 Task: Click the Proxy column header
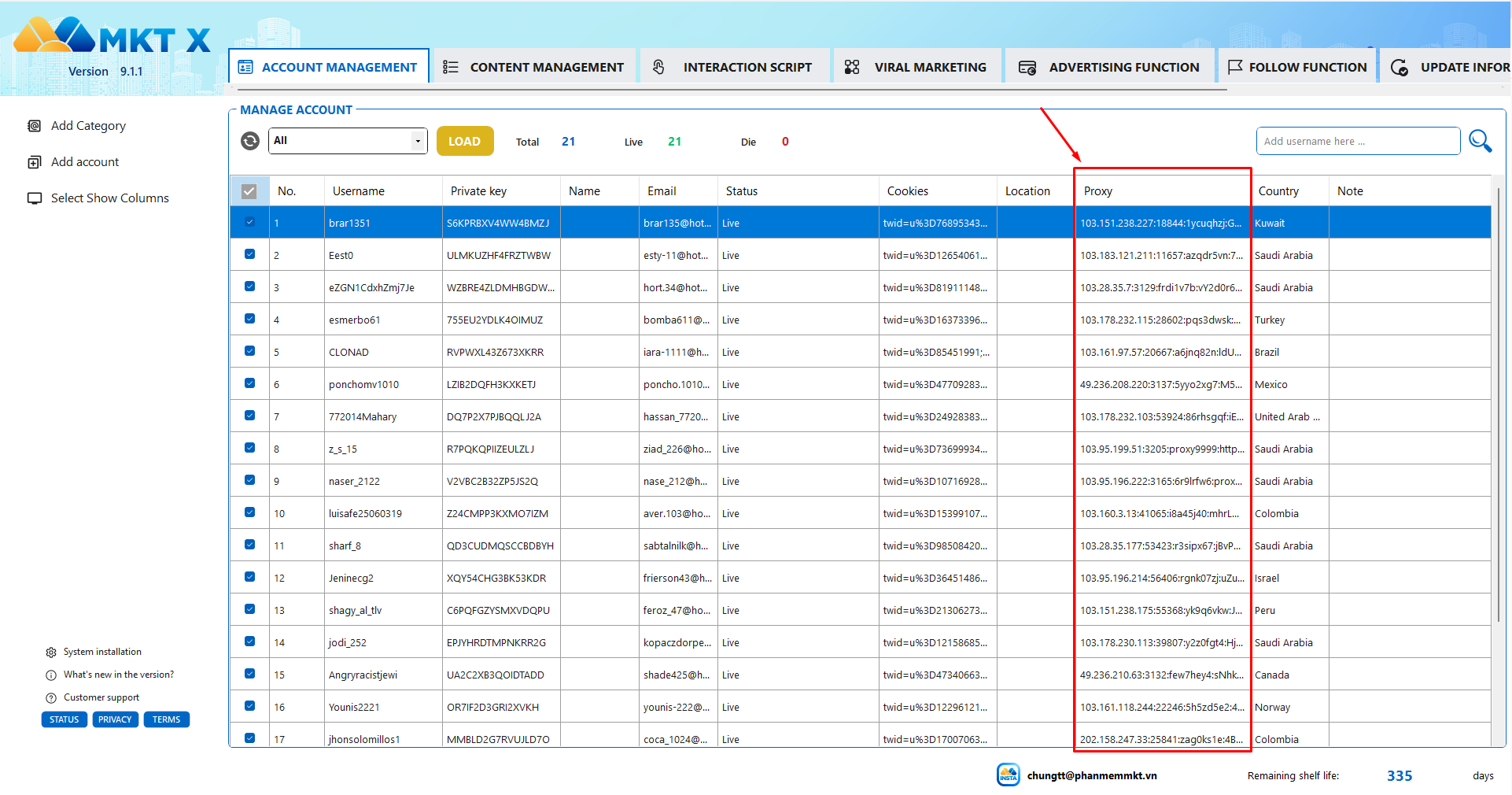click(x=1163, y=191)
